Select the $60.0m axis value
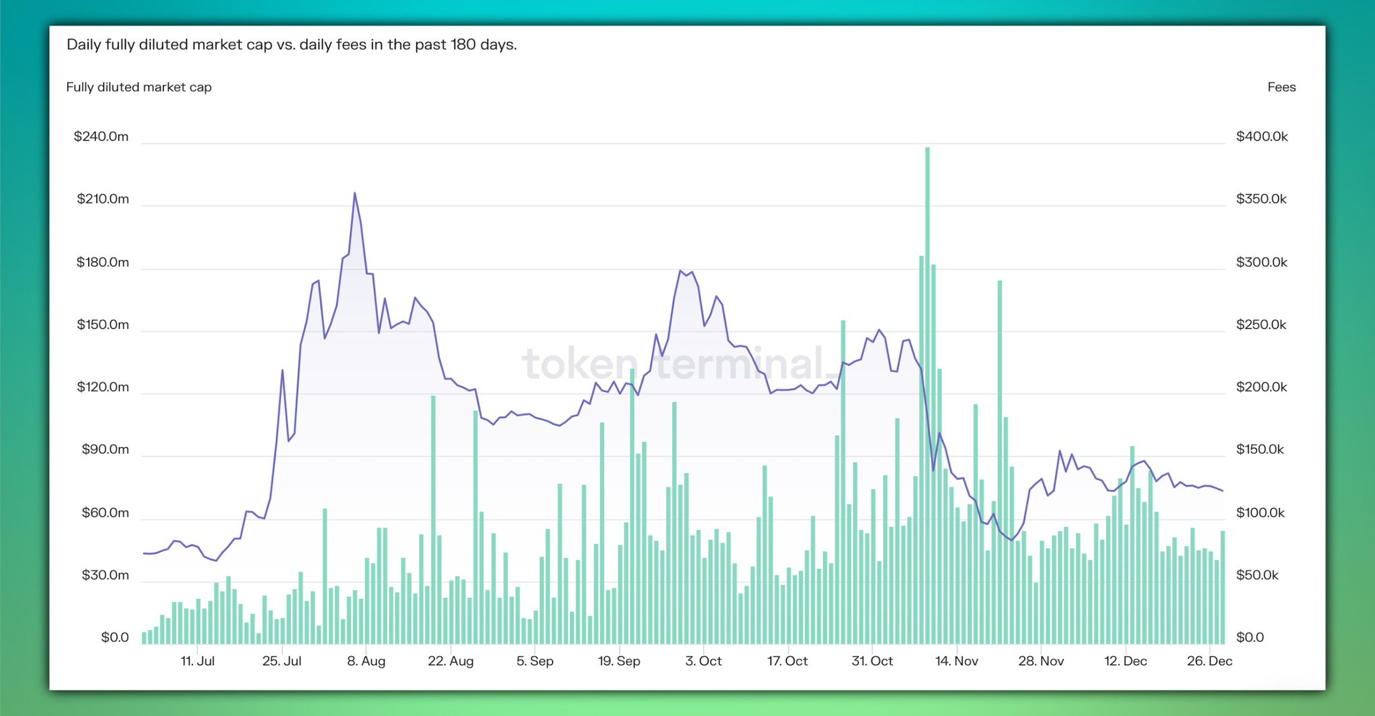 pos(104,513)
